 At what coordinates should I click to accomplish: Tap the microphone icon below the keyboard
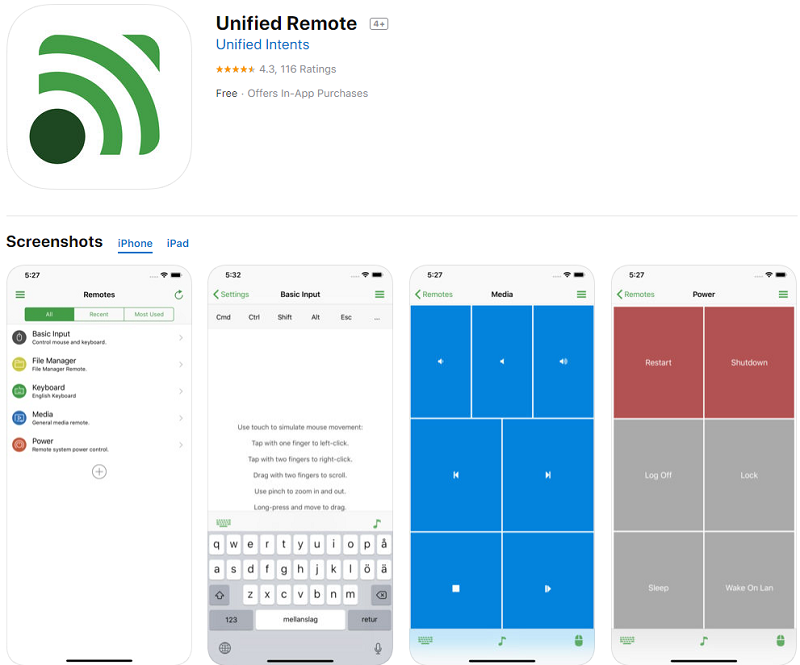pyautogui.click(x=378, y=648)
